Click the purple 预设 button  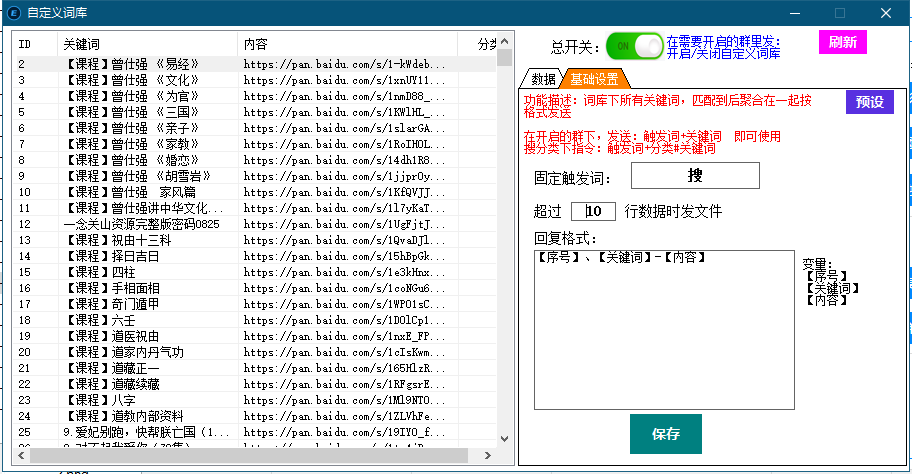[x=870, y=102]
